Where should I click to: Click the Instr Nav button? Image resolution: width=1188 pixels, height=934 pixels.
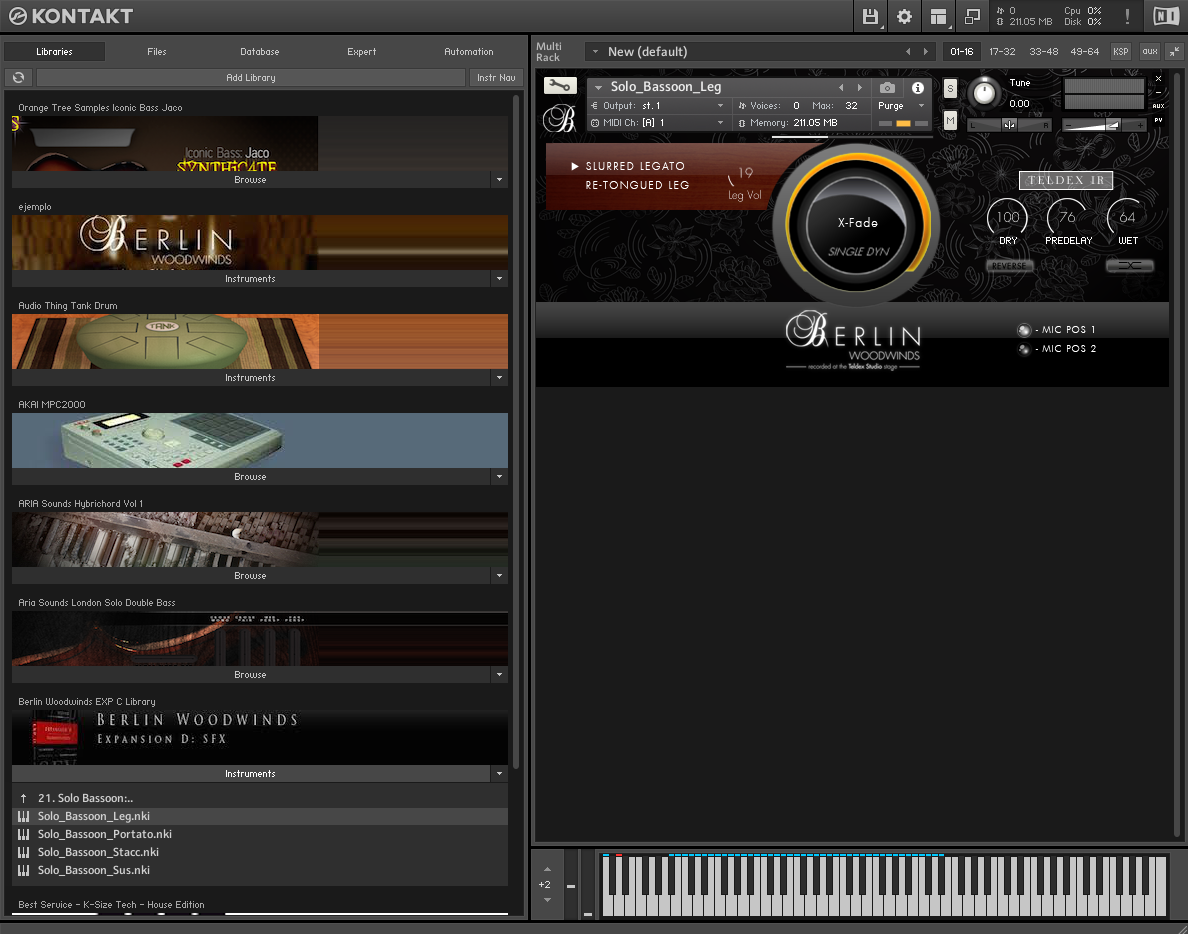click(x=496, y=77)
